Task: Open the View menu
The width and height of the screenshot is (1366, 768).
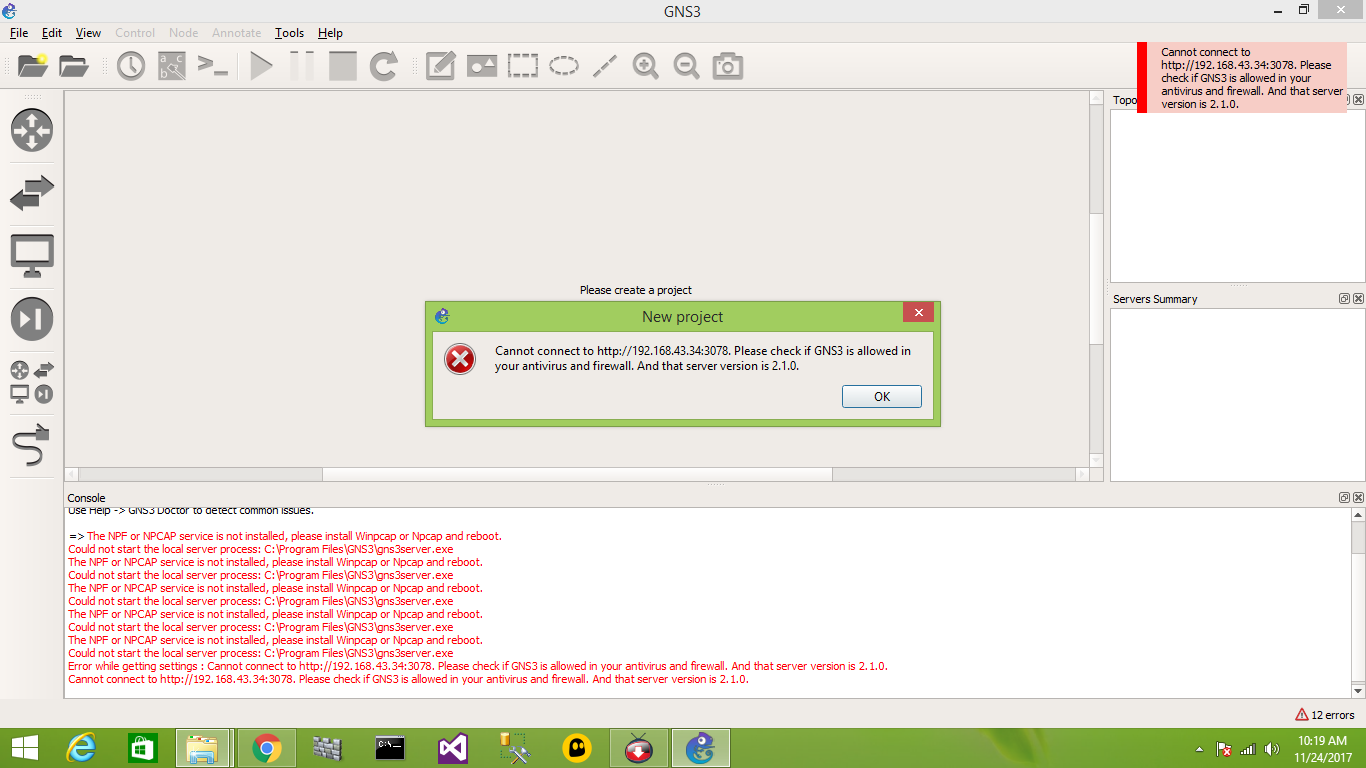Action: pos(89,33)
